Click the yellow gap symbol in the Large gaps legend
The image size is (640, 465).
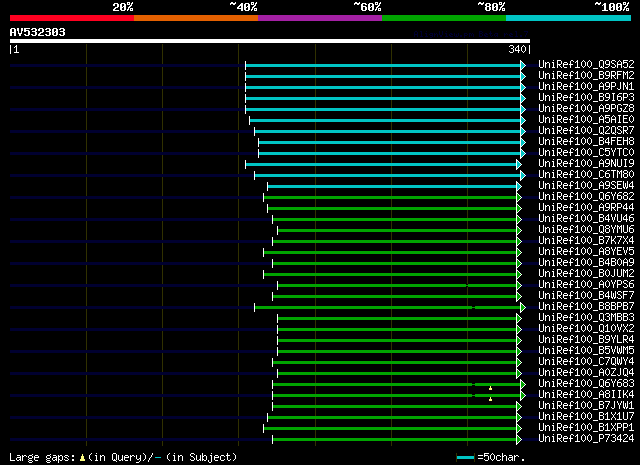point(82,458)
